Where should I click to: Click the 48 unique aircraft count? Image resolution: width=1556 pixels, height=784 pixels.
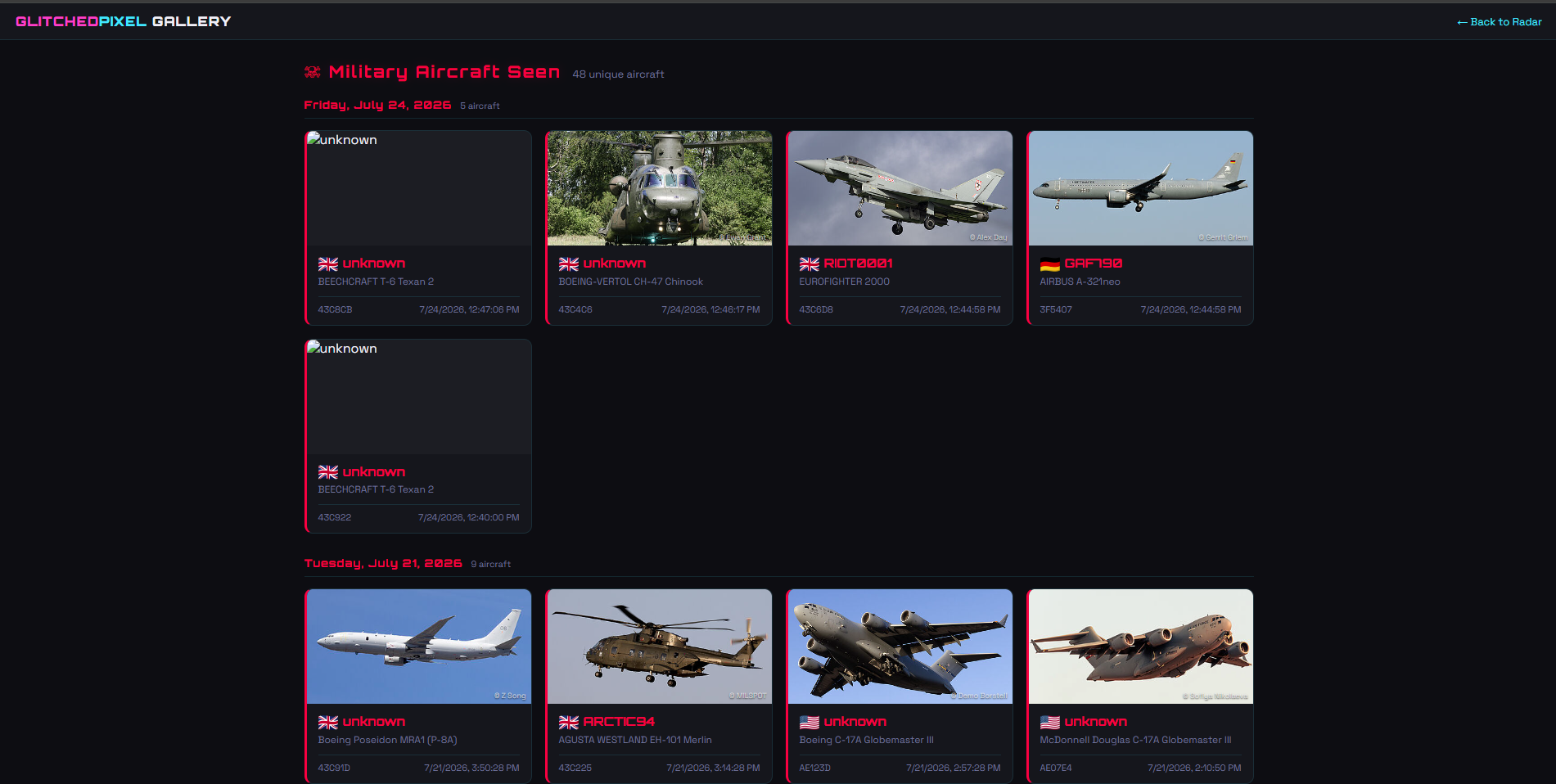click(x=618, y=74)
